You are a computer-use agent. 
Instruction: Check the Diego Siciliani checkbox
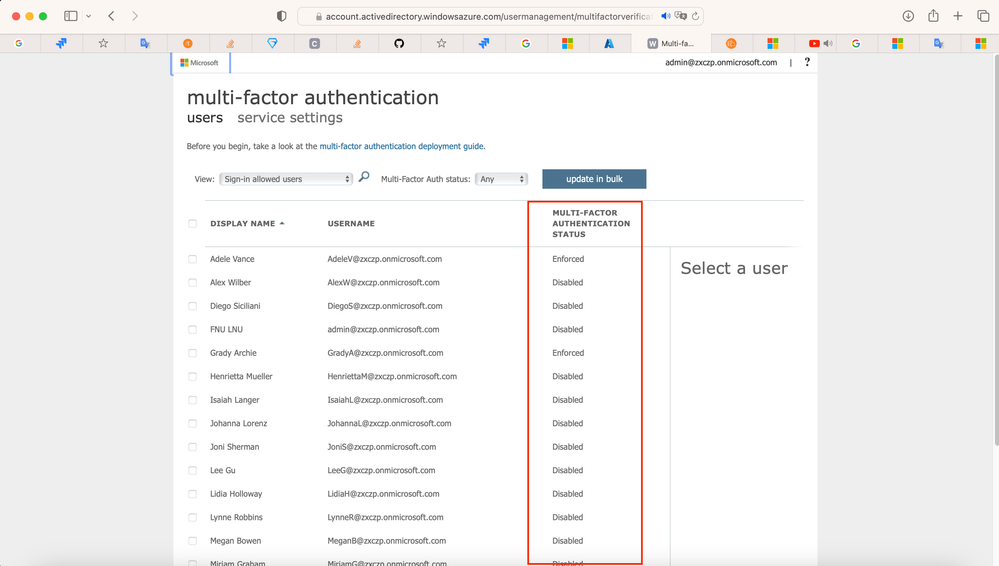coord(192,306)
